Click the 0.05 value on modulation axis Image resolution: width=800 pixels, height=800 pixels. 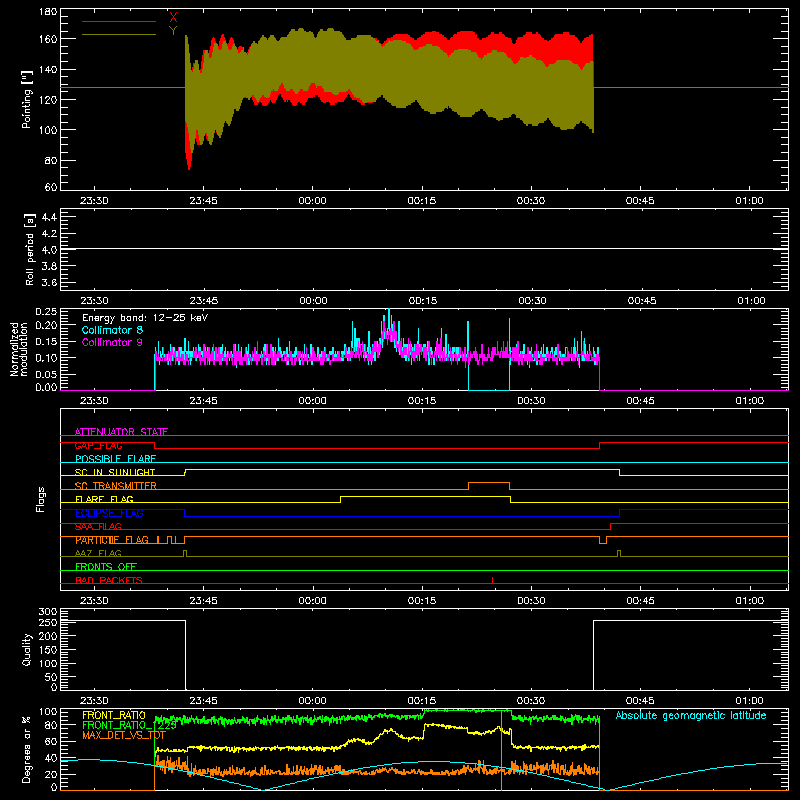coord(46,374)
